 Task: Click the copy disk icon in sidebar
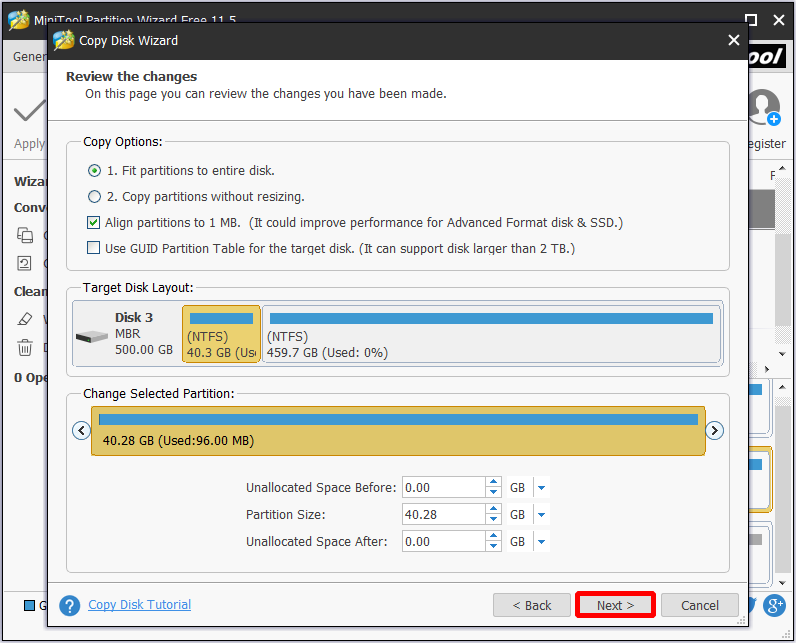click(x=25, y=235)
